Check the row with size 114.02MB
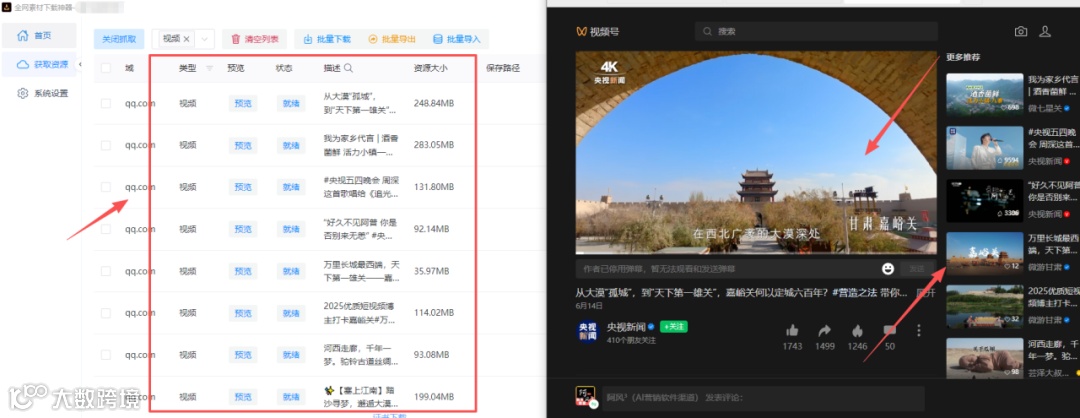Image resolution: width=1080 pixels, height=418 pixels. point(105,313)
